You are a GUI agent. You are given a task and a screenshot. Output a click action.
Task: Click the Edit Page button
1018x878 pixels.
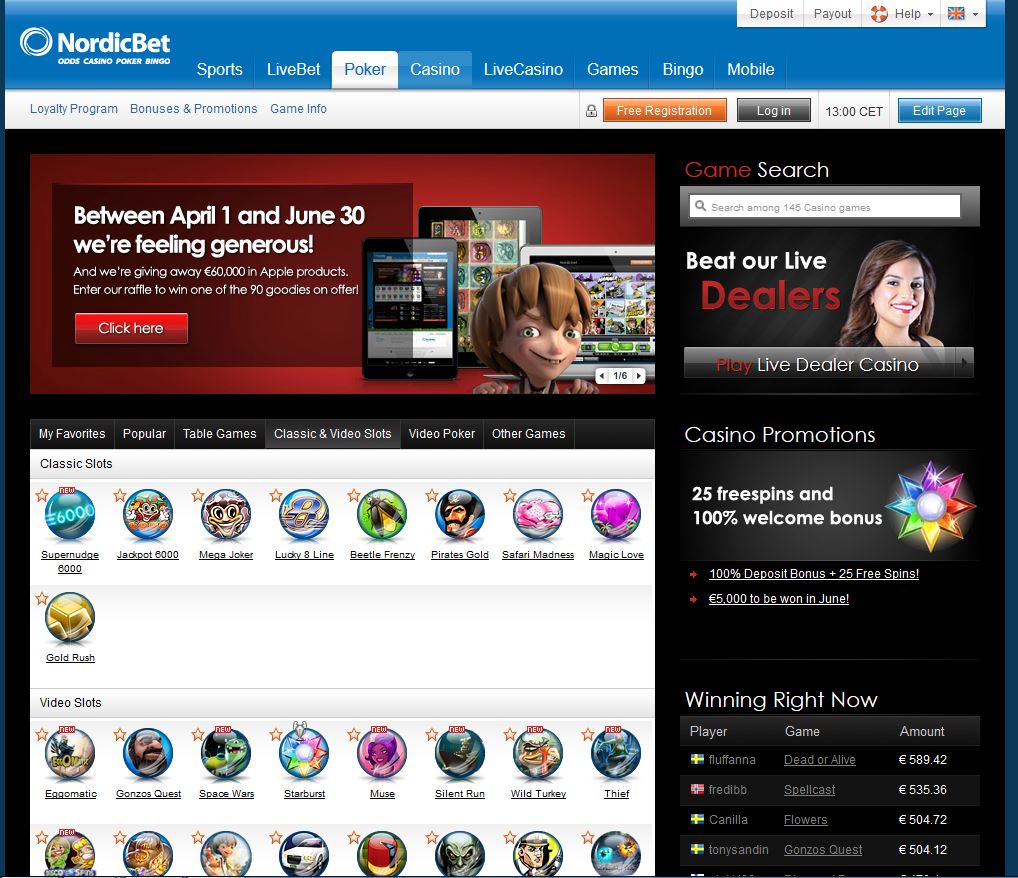tap(939, 110)
